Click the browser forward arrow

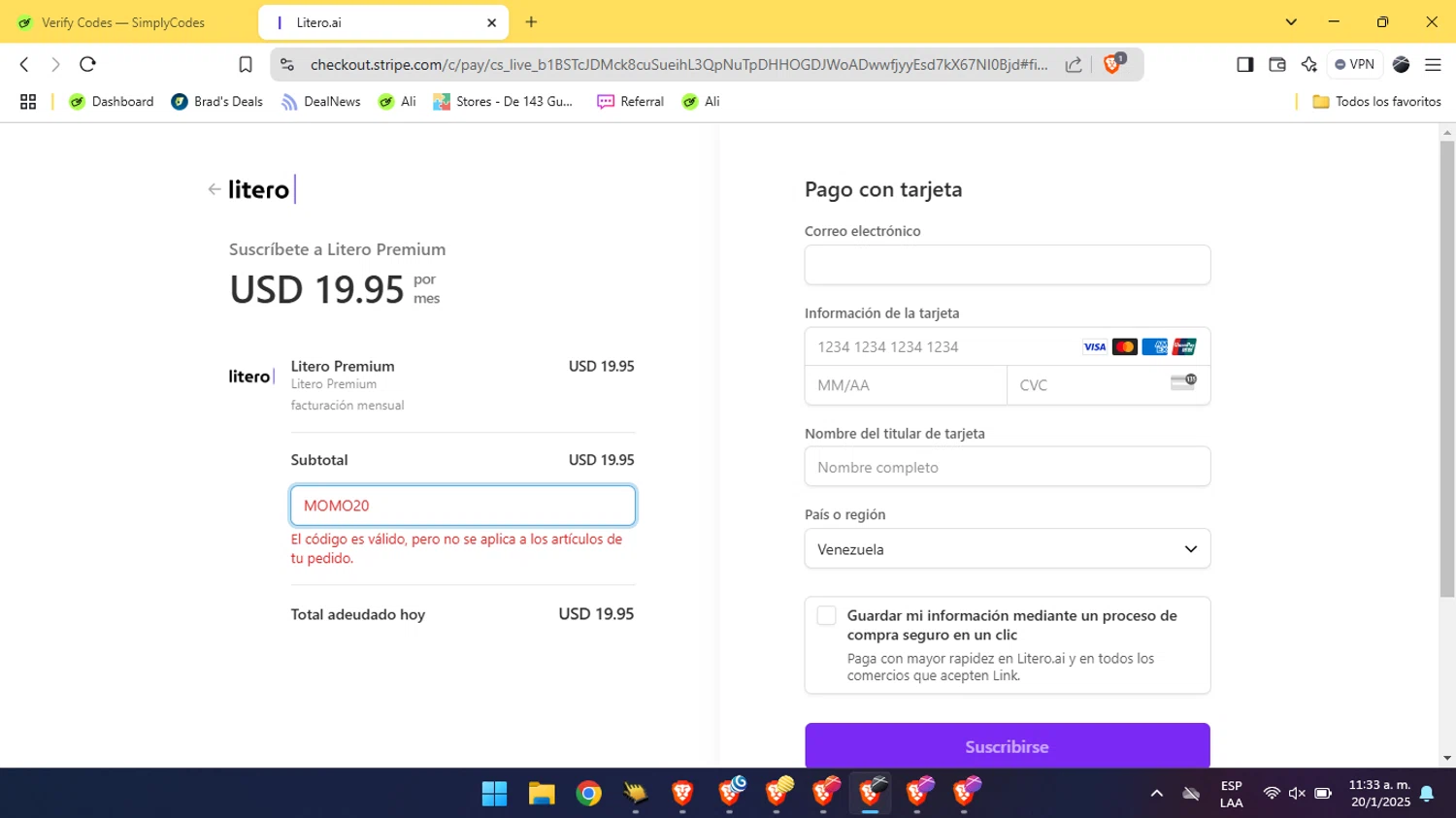(x=55, y=64)
